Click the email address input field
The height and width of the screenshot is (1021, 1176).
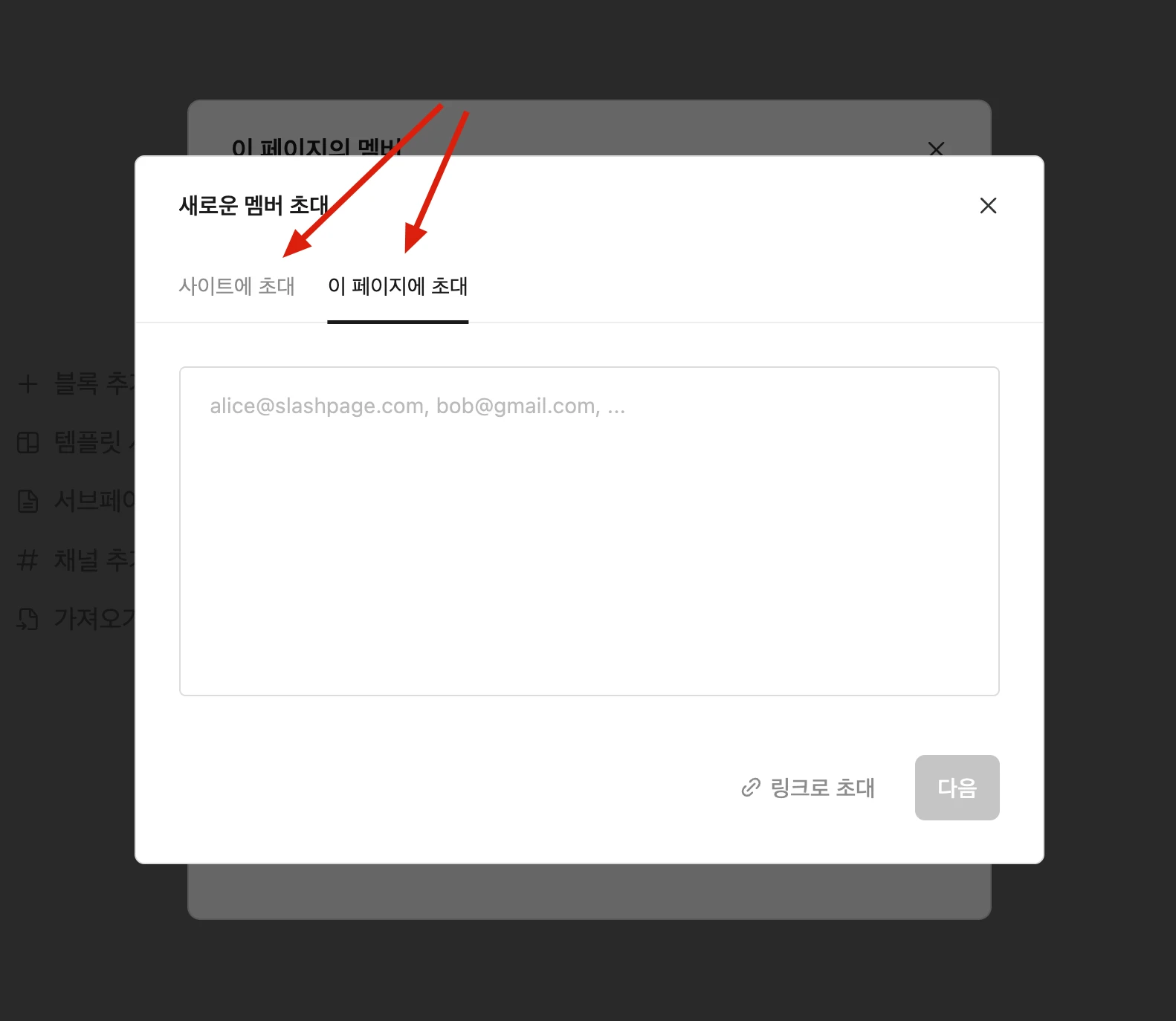click(589, 531)
